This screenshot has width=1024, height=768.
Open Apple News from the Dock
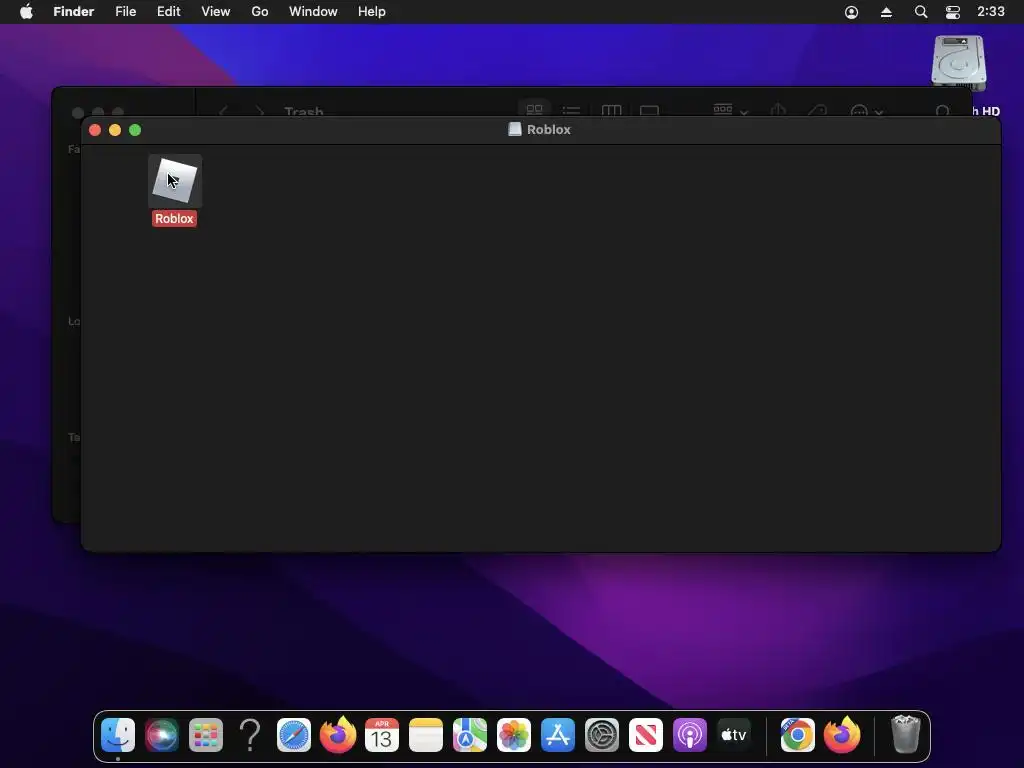pos(646,735)
